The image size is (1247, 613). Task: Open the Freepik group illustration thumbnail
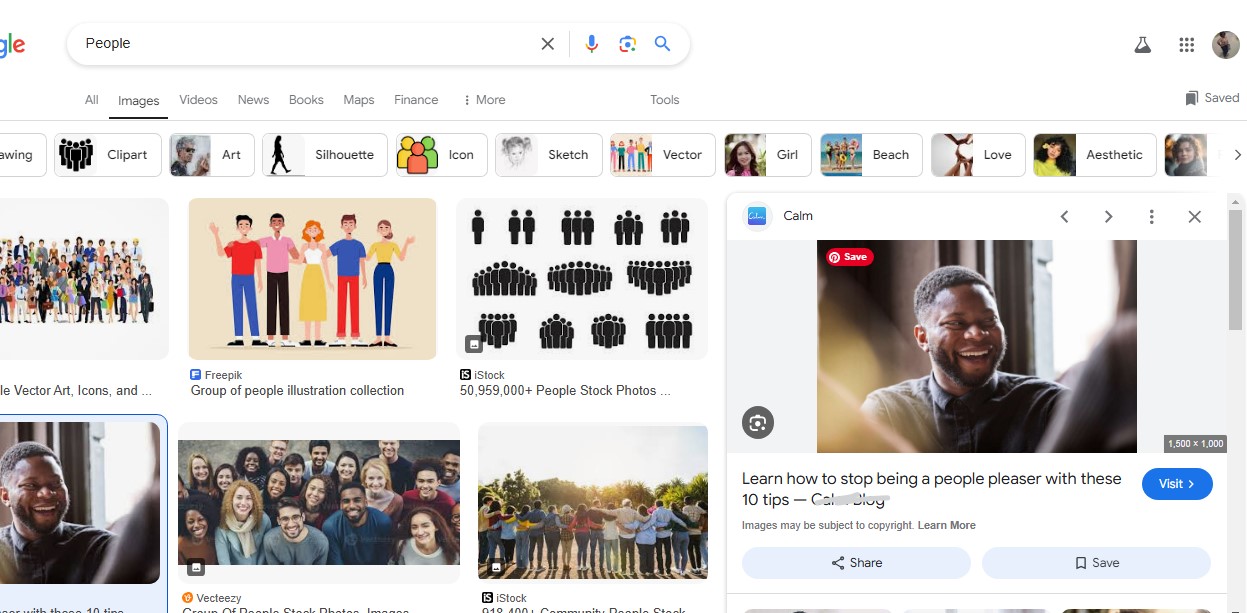(x=311, y=278)
